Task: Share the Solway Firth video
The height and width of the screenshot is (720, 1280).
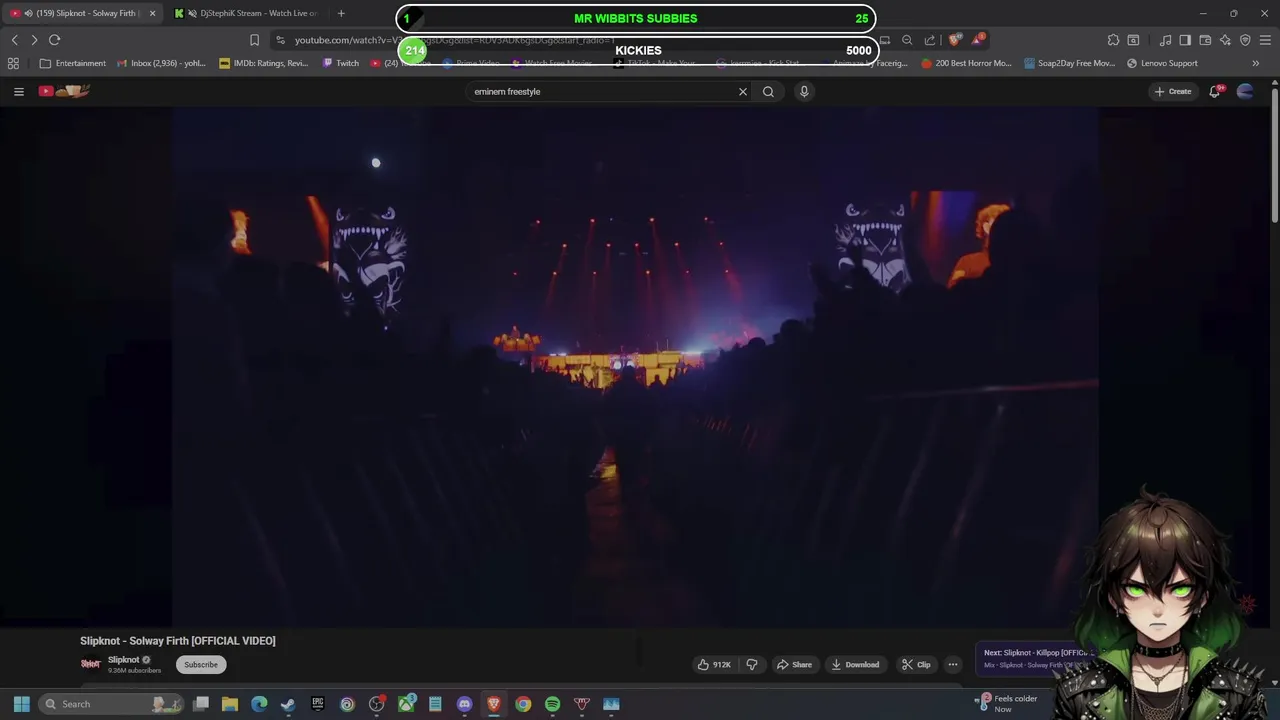Action: (794, 664)
